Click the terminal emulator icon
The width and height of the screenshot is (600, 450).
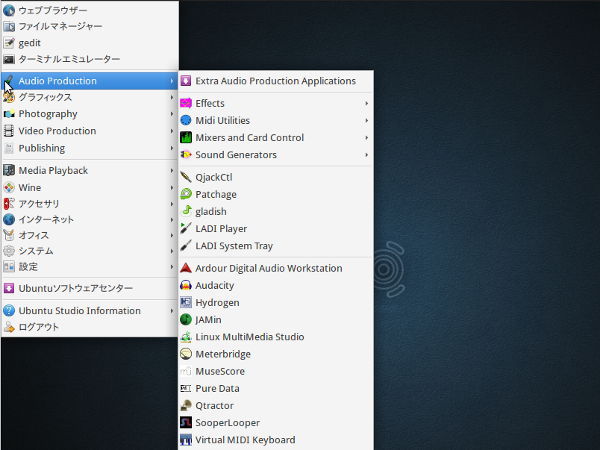(9, 59)
